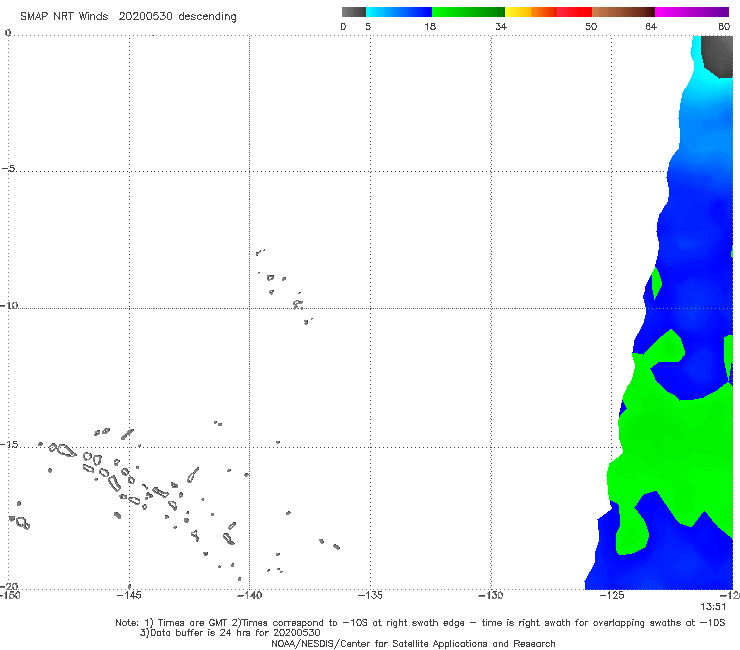Click the NOAA/NESDIS credit line
Image resolution: width=740 pixels, height=650 pixels.
click(413, 644)
